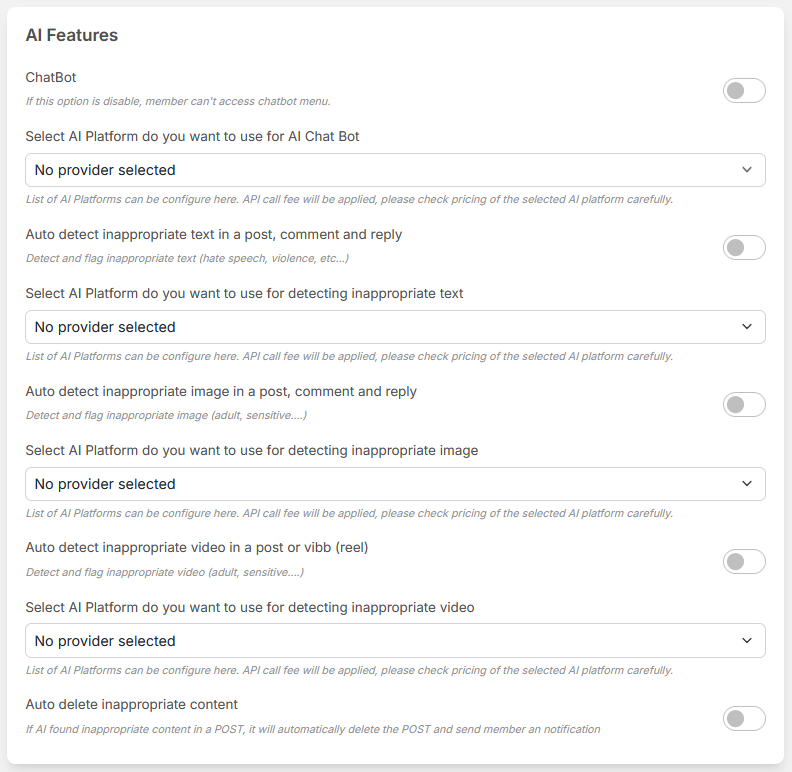Screen dimensions: 792x772
Task: Click the "Auto delete inappropriate content" label
Action: (x=132, y=704)
